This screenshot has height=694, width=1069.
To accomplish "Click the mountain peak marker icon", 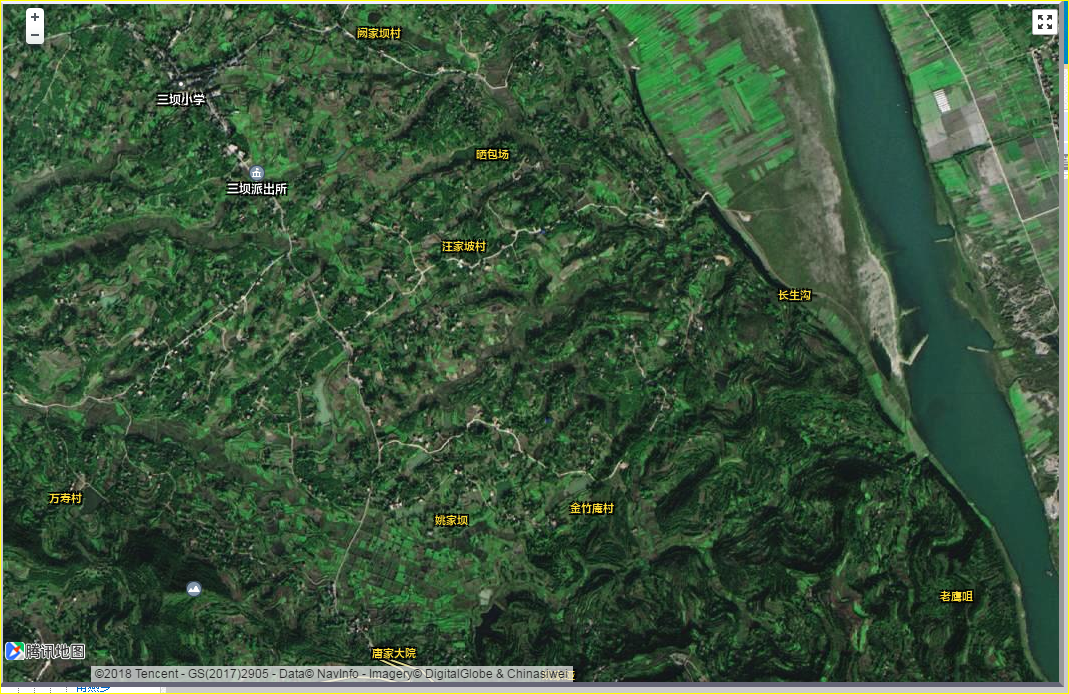I will tap(194, 589).
